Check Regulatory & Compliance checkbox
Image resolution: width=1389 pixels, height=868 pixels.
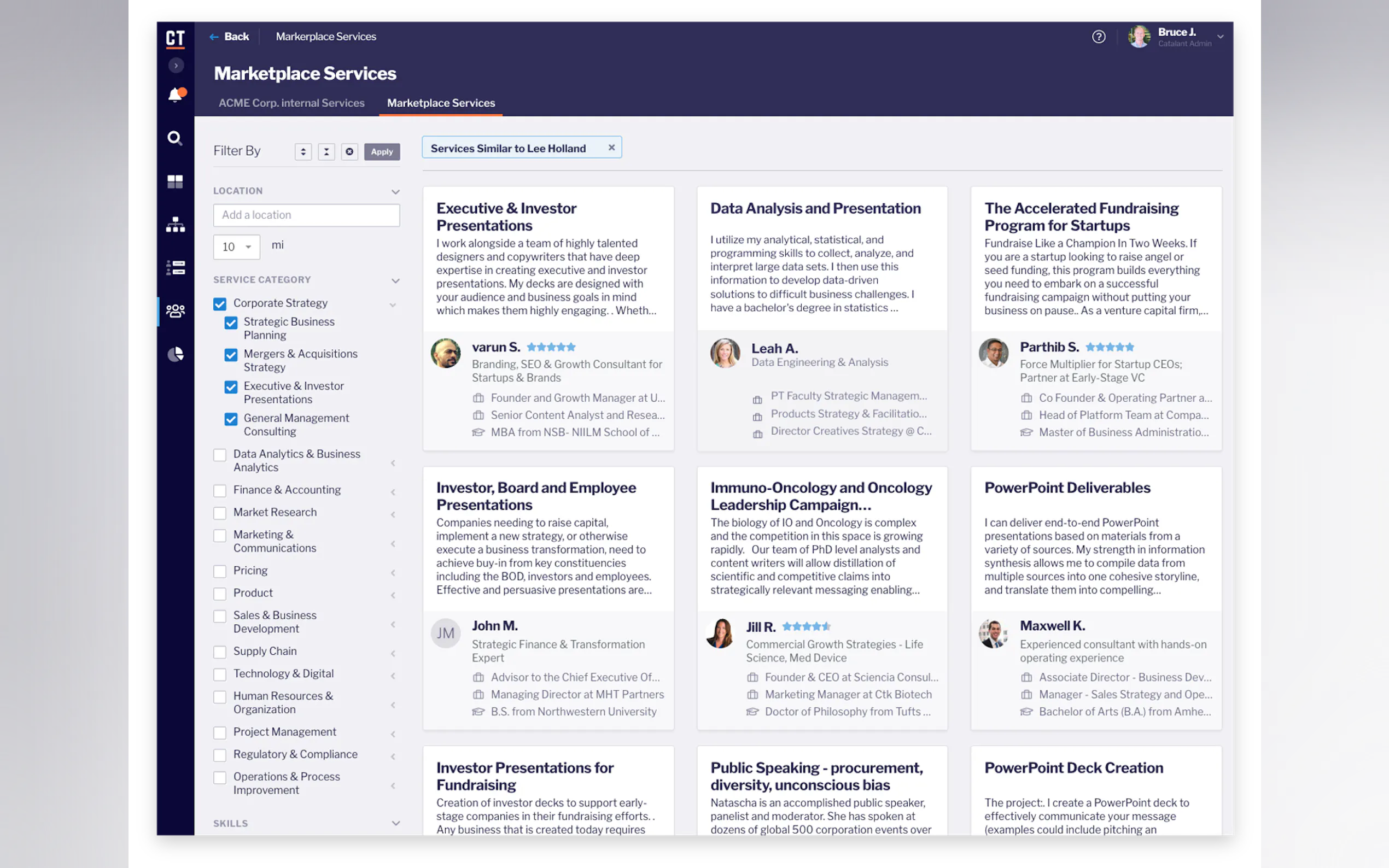tap(220, 755)
